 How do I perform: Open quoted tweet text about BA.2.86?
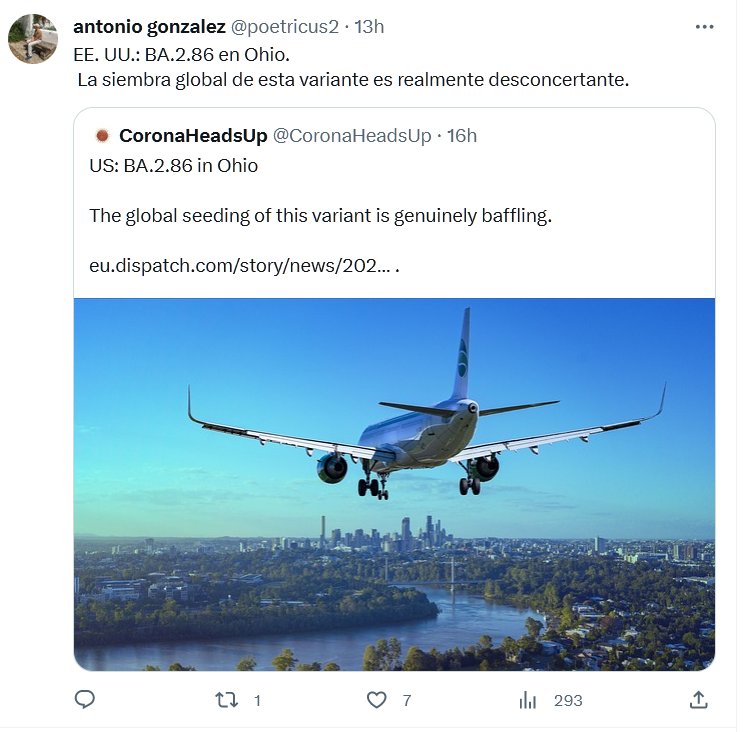pyautogui.click(x=320, y=215)
